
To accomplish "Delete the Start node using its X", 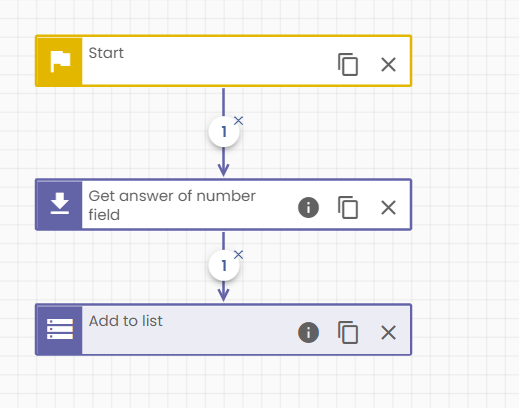I will point(388,64).
